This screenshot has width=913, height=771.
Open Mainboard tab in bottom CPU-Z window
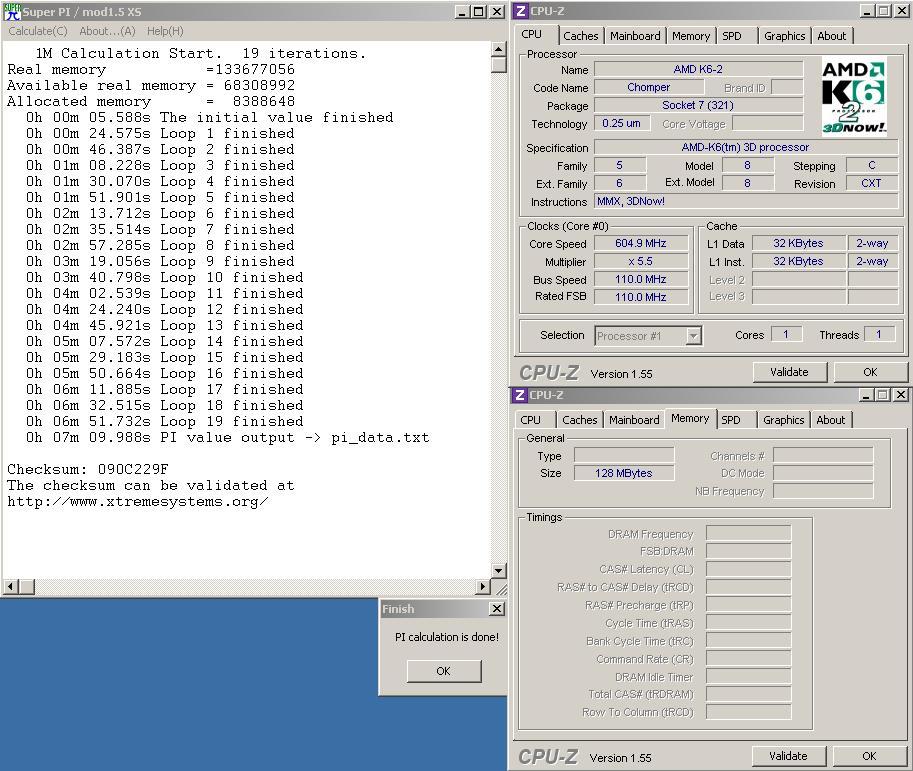[x=634, y=420]
